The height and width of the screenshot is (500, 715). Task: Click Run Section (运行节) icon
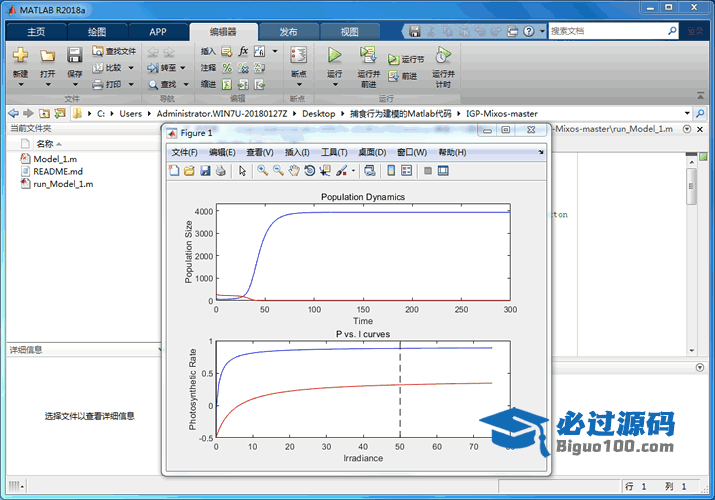[393, 59]
